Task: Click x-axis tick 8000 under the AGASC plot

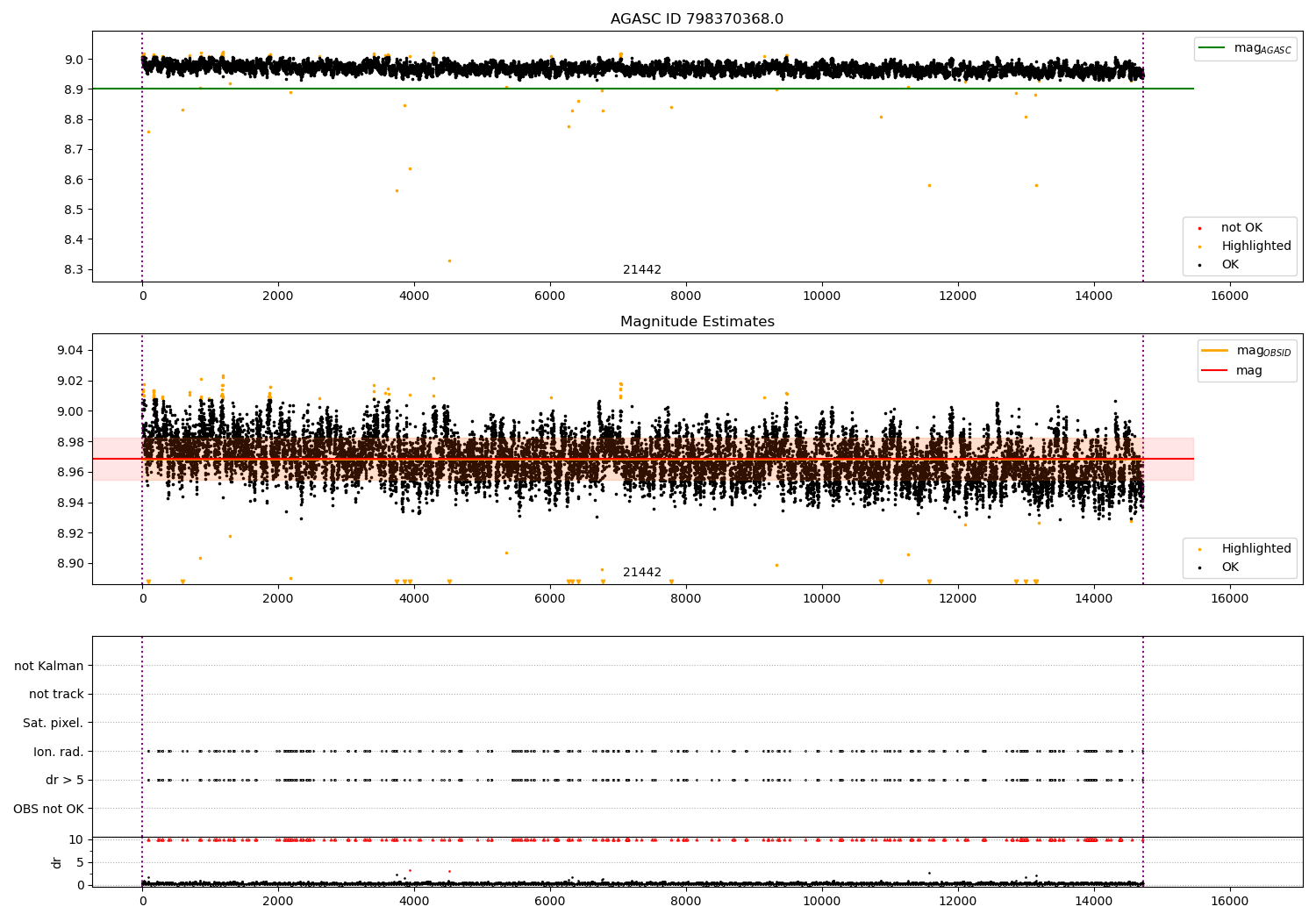Action: pyautogui.click(x=686, y=296)
